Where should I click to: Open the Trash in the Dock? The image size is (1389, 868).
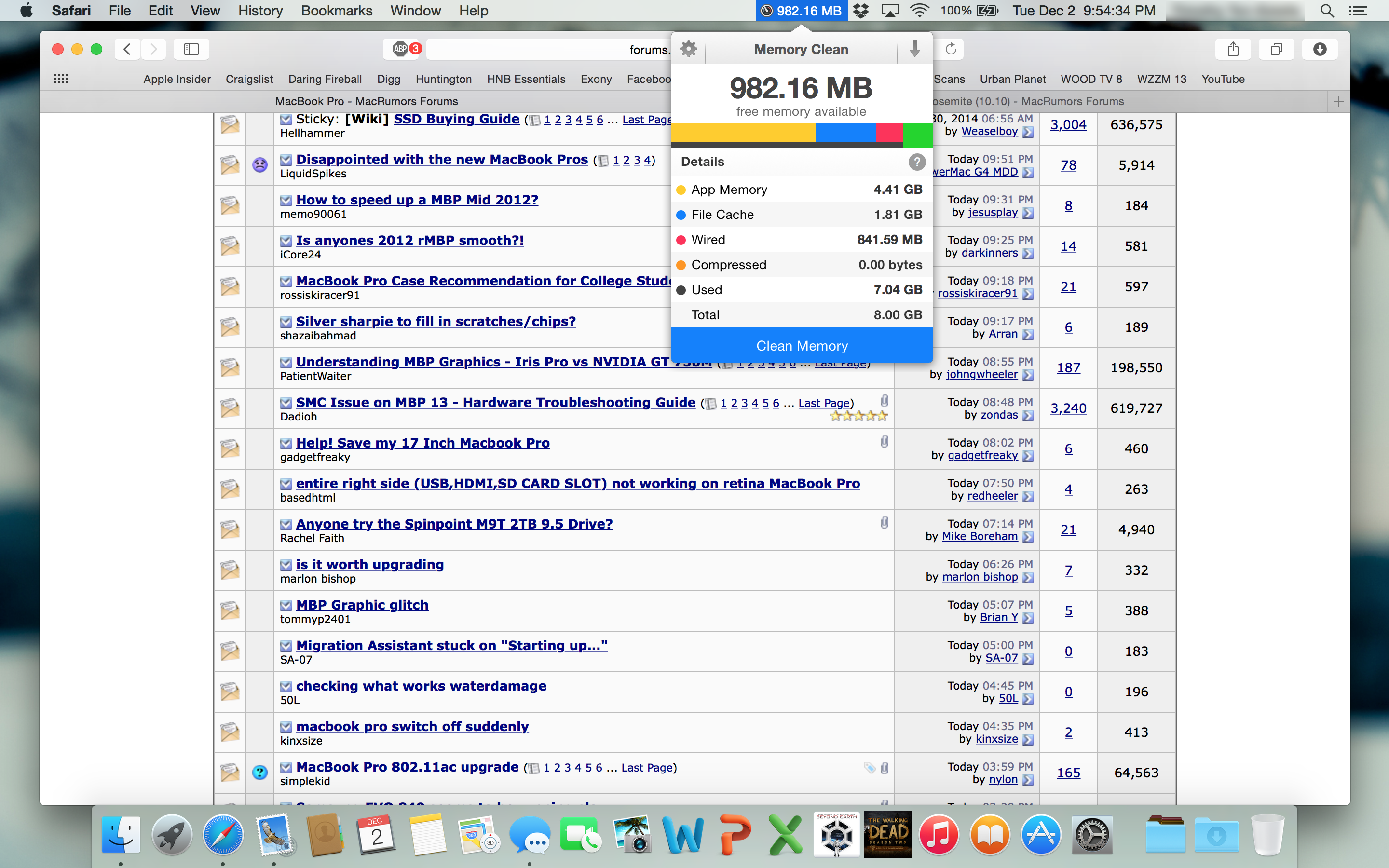click(1267, 835)
